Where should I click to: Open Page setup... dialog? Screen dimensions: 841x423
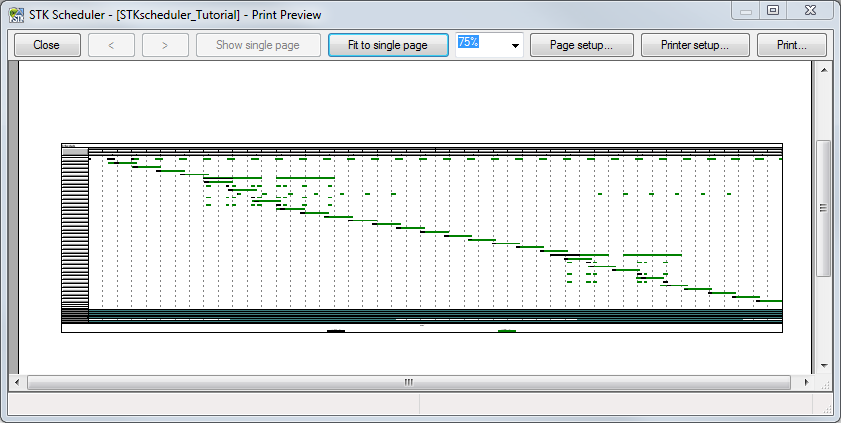[x=581, y=45]
